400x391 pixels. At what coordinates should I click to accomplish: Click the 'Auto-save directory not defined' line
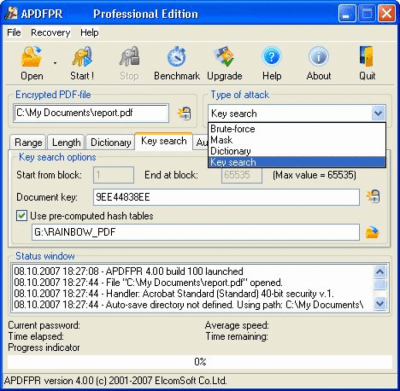pos(189,305)
